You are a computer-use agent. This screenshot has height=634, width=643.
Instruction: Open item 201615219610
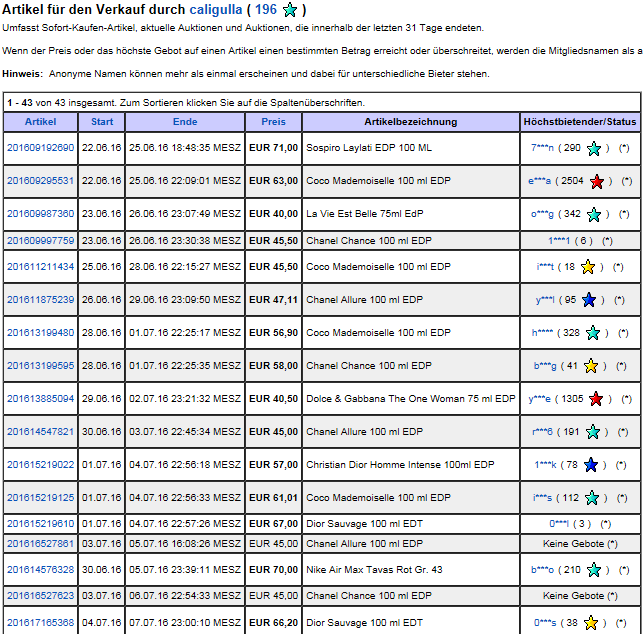40,524
